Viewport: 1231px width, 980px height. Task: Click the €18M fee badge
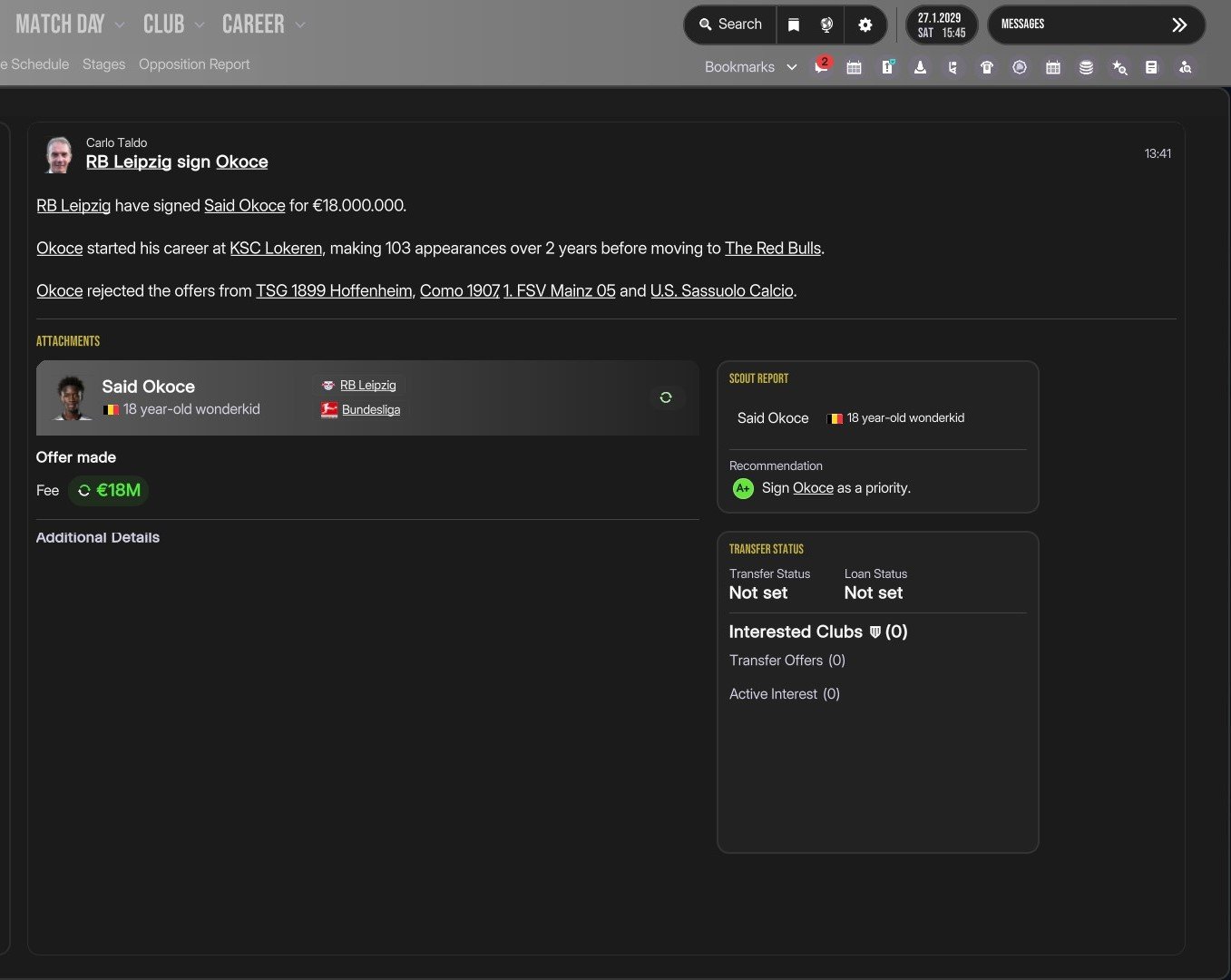click(x=109, y=490)
